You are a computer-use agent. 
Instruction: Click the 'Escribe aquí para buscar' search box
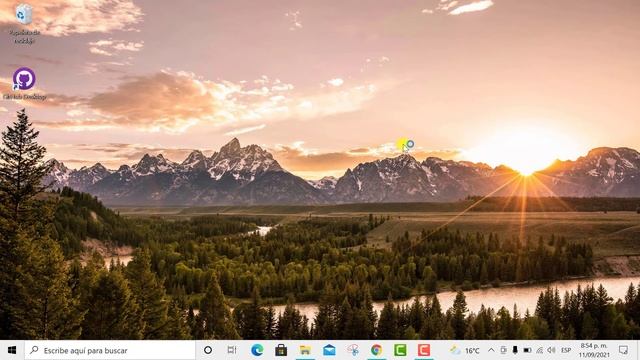[110, 350]
